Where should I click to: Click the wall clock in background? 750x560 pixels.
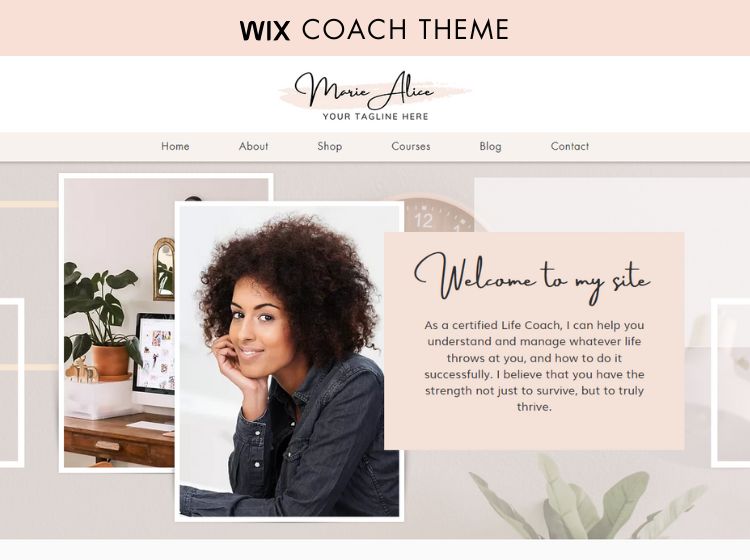tap(435, 214)
